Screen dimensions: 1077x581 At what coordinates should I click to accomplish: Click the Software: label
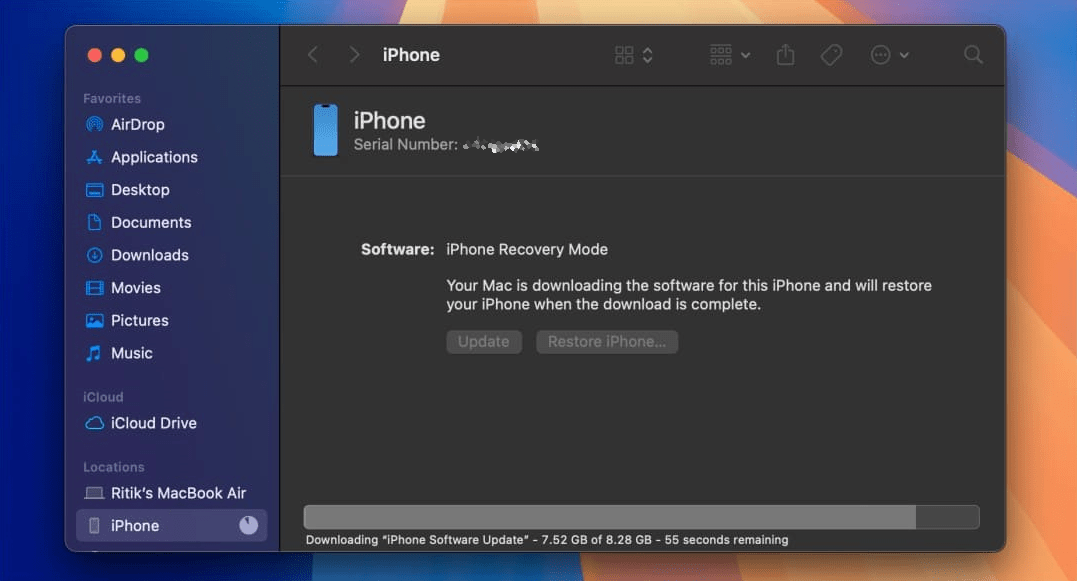[398, 249]
